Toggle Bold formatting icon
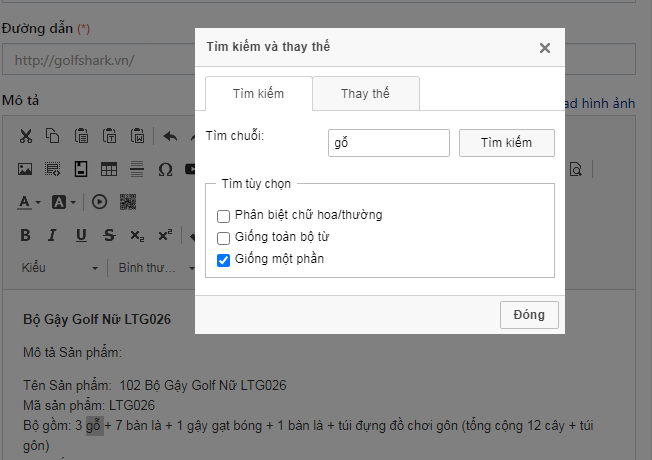 26,235
